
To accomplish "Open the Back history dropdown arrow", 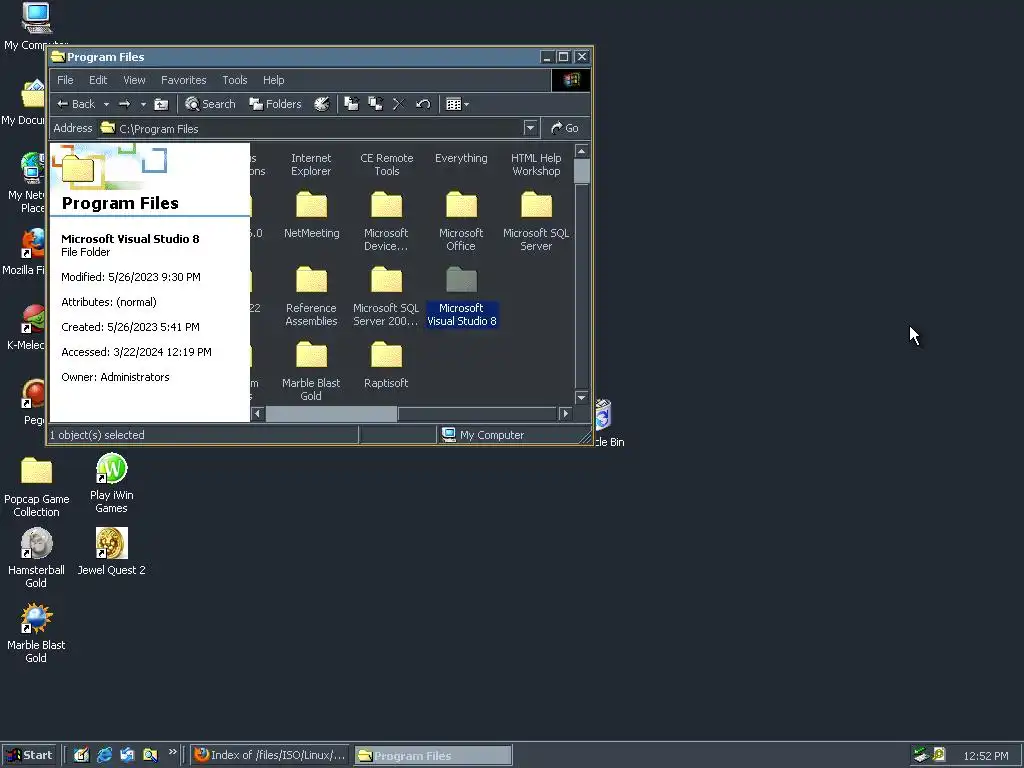I will pos(106,104).
